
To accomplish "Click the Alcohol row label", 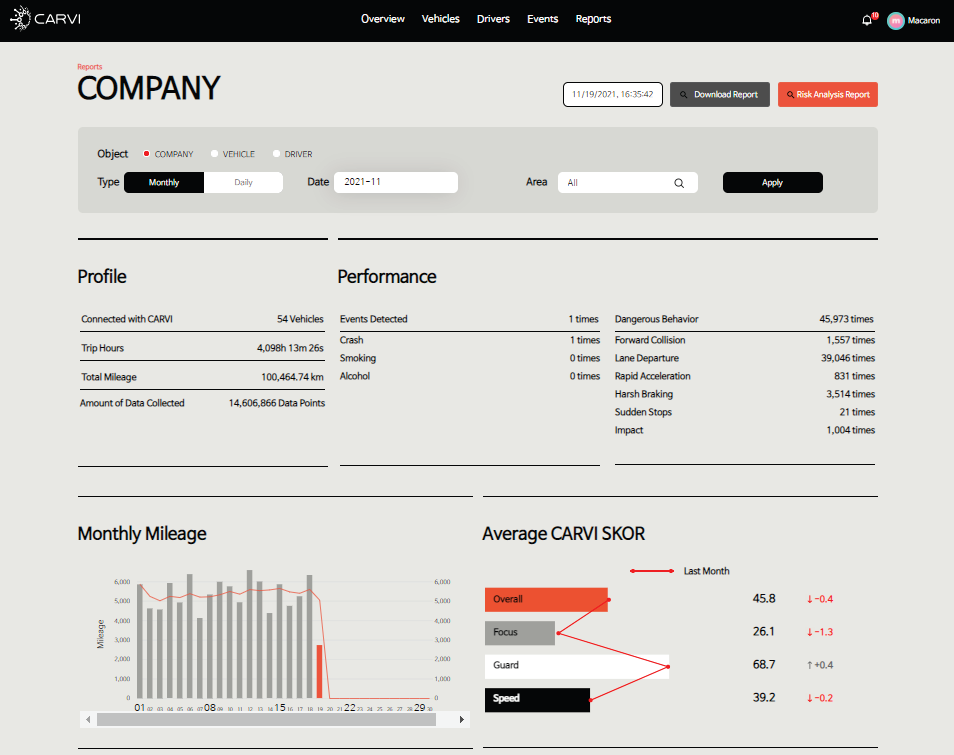I will [355, 376].
